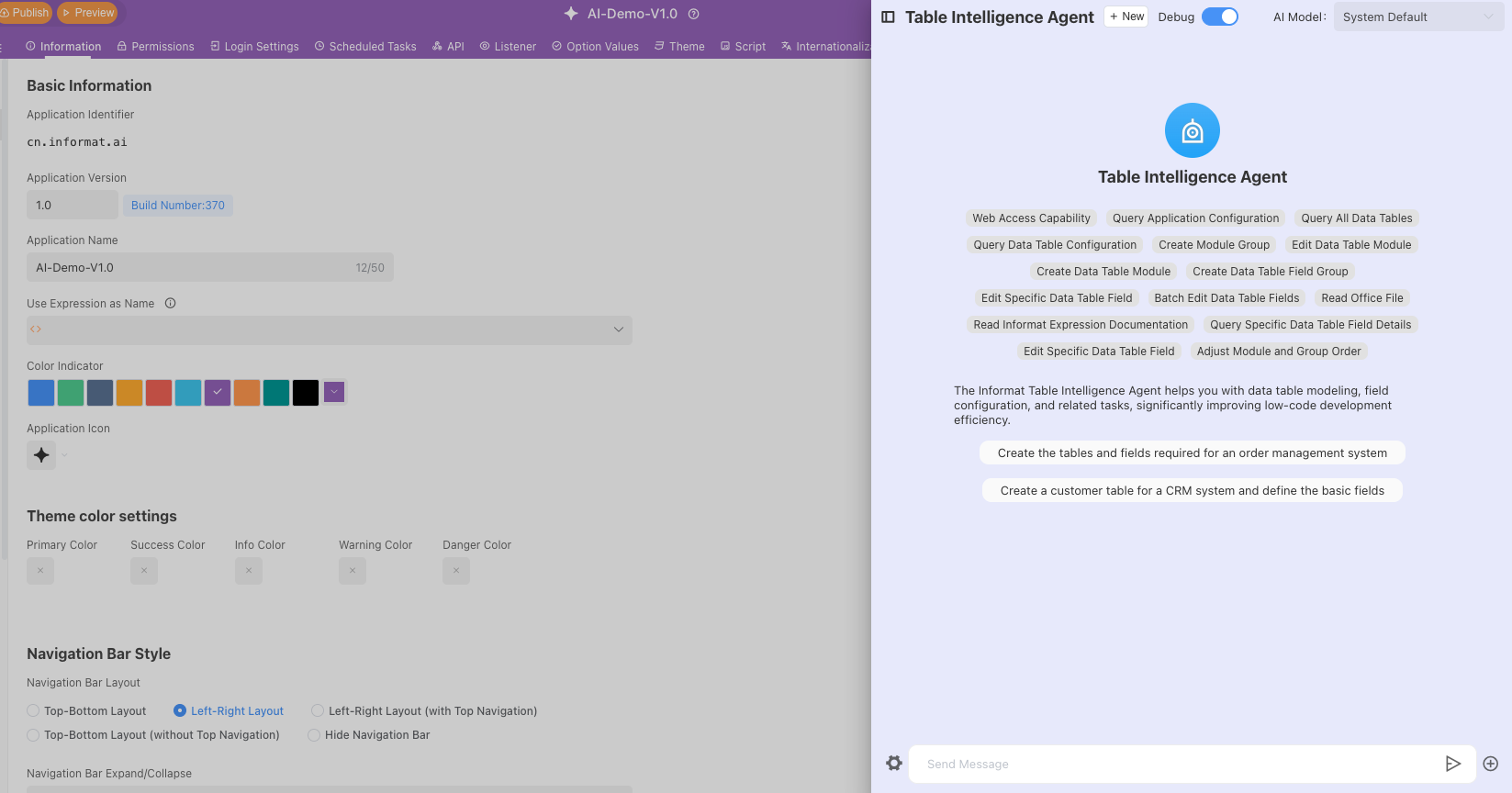Screen dimensions: 1512x793
Task: Clear the Warning Color swatch
Action: (353, 571)
